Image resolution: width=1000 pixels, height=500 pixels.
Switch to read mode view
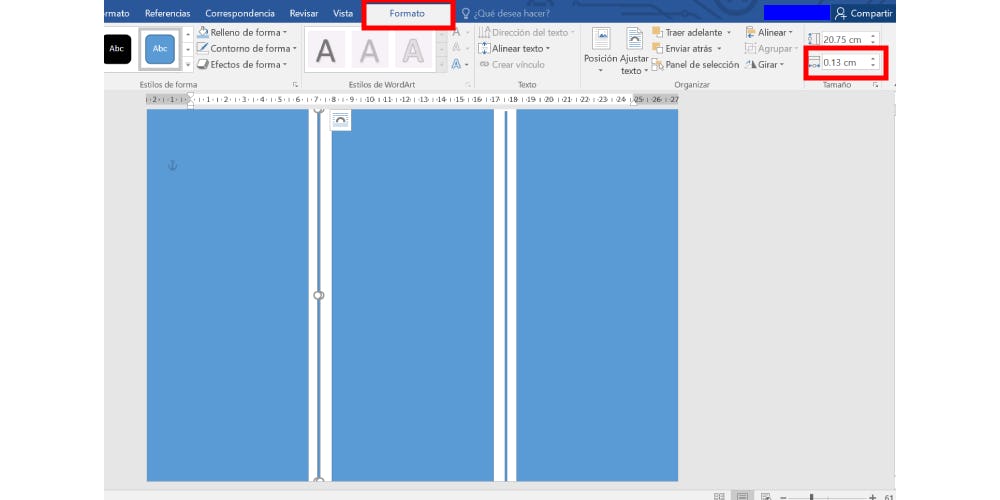coord(719,496)
